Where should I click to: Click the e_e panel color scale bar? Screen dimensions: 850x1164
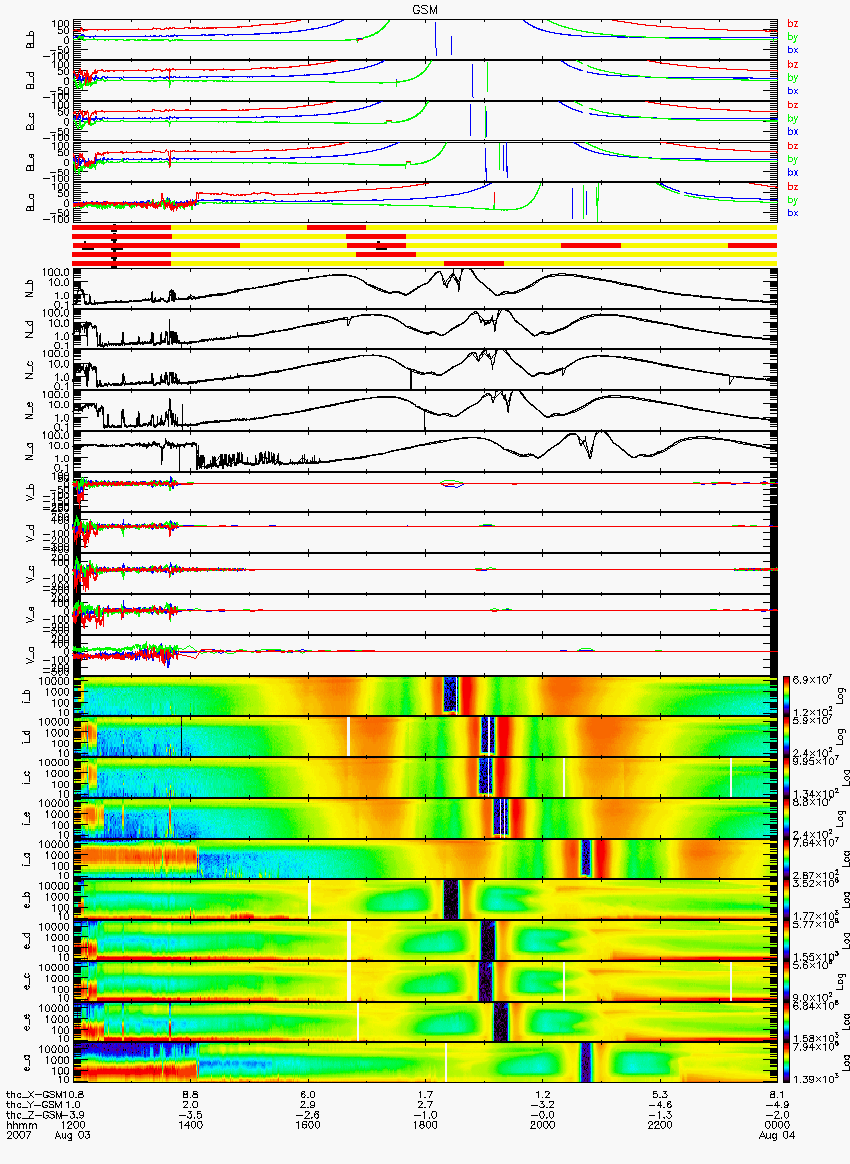click(x=788, y=1022)
